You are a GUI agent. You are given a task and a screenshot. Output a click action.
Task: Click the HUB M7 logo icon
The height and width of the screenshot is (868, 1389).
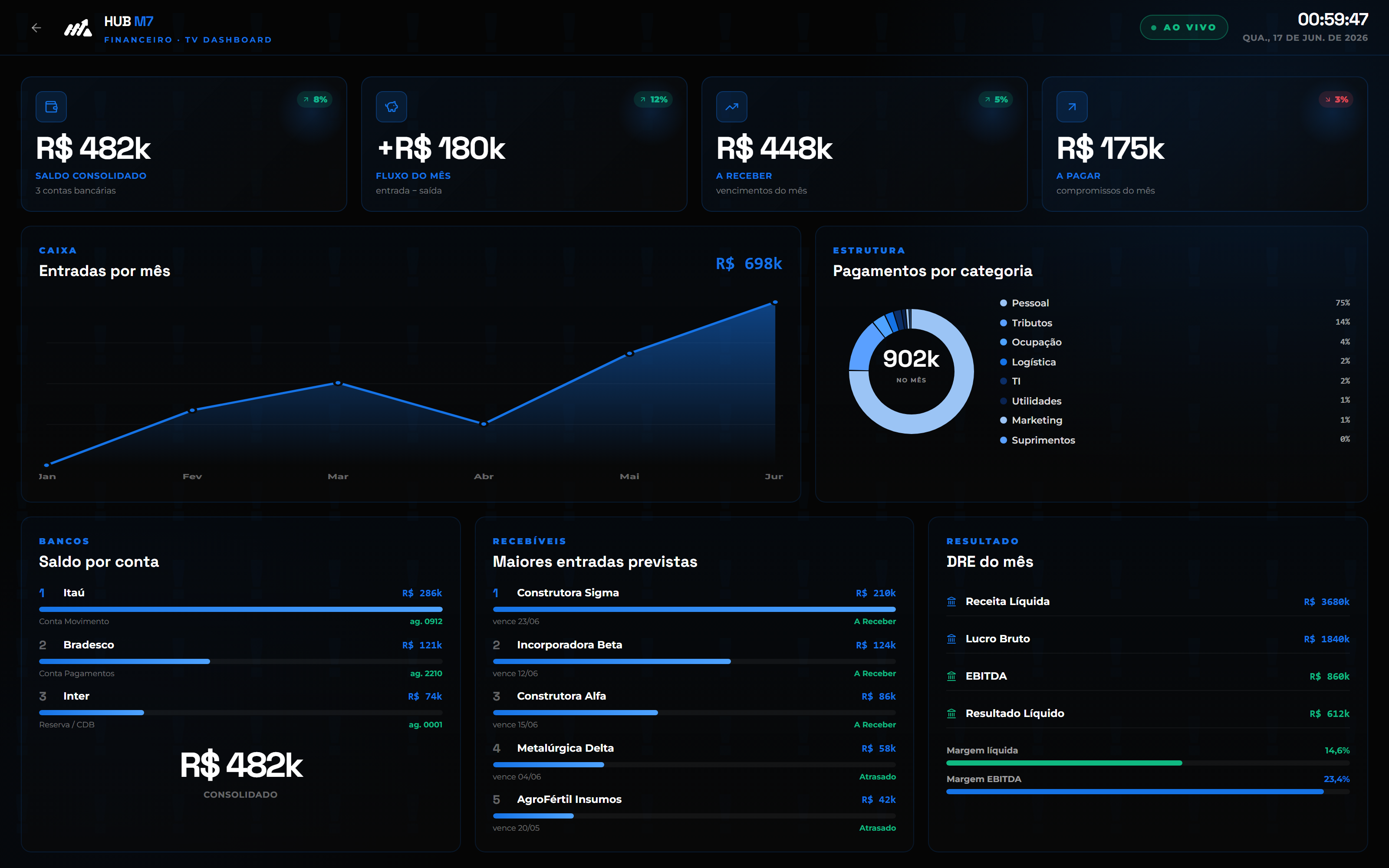click(x=78, y=27)
